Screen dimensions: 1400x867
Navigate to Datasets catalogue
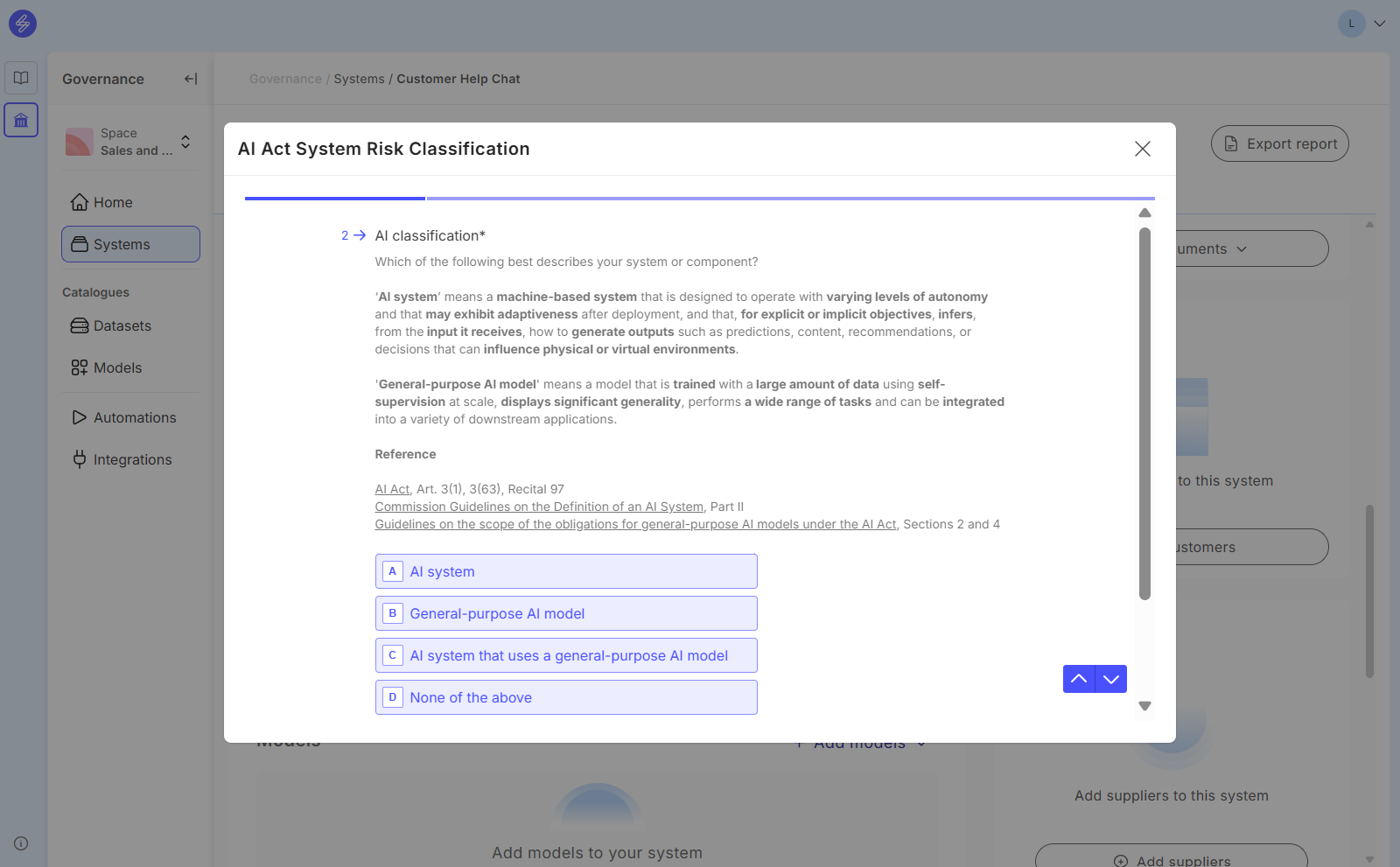pos(122,325)
